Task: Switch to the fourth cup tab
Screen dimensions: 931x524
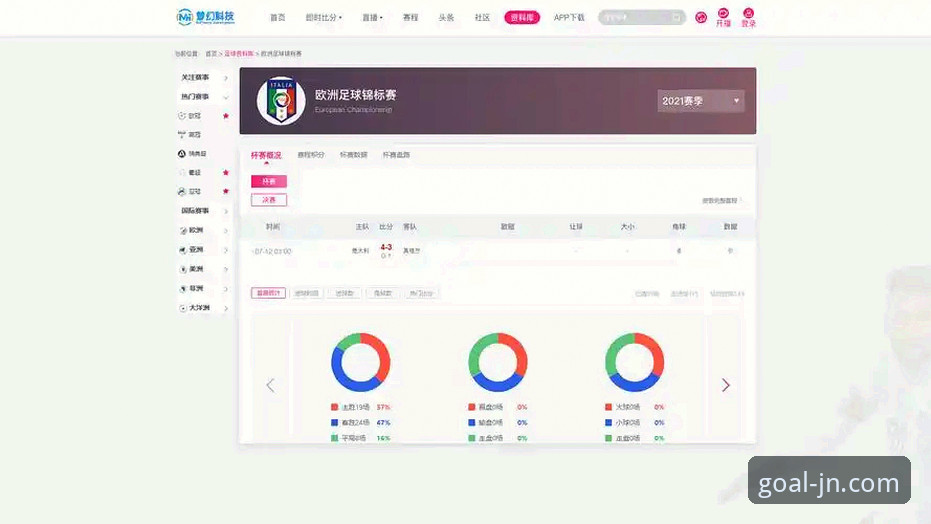Action: click(x=396, y=155)
